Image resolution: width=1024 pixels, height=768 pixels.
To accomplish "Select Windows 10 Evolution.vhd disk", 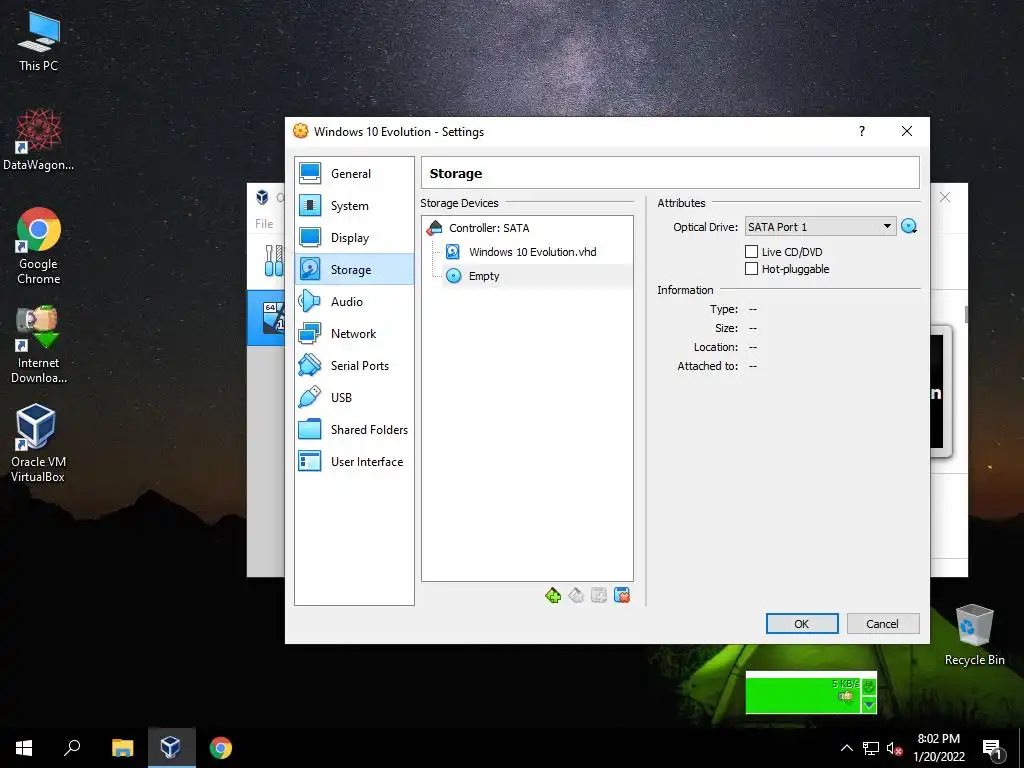I will point(532,252).
